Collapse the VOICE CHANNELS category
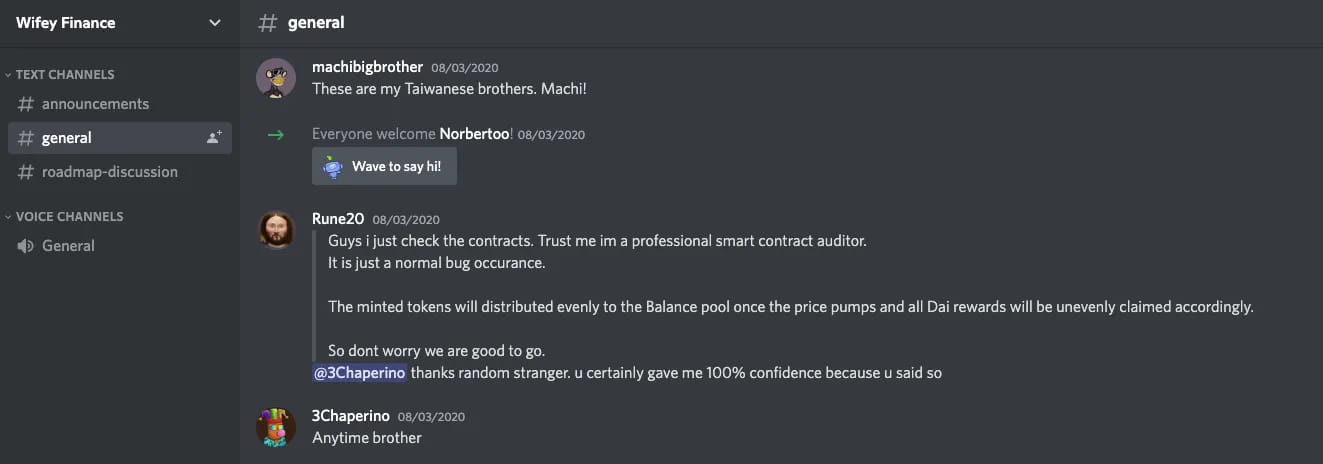This screenshot has height=464, width=1323. 69,216
